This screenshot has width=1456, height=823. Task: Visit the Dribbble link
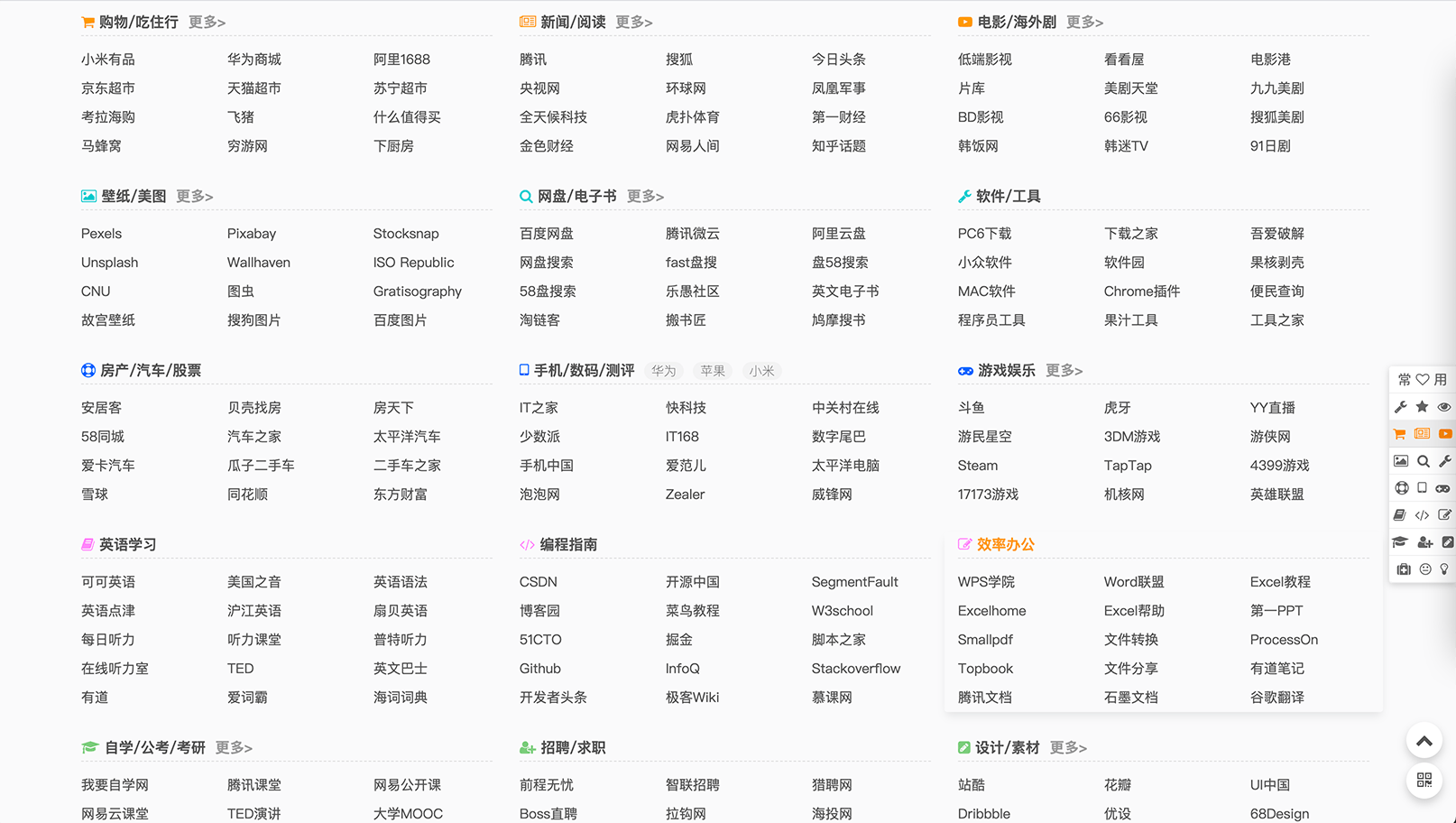(984, 814)
